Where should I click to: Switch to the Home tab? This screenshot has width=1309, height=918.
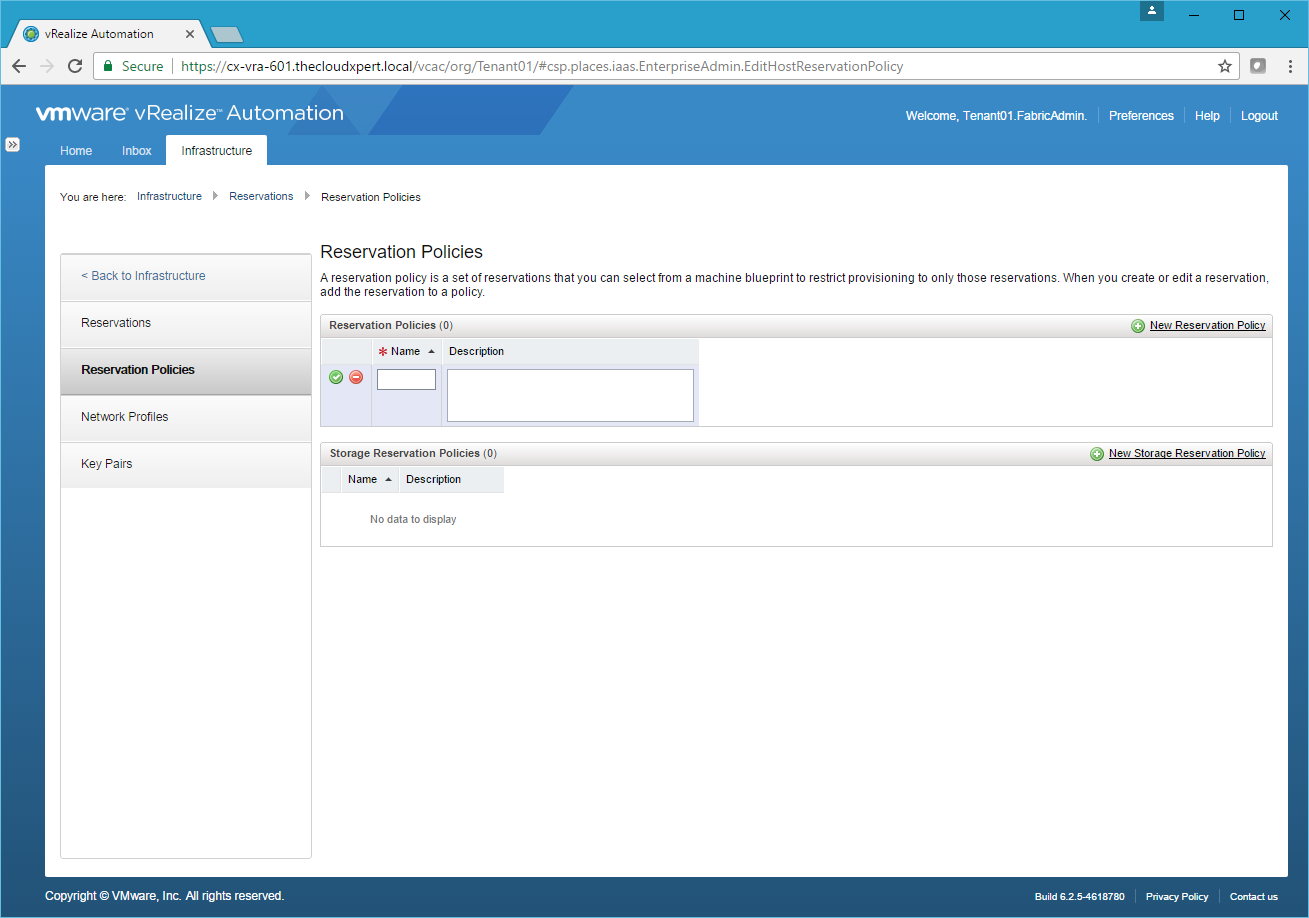tap(76, 151)
